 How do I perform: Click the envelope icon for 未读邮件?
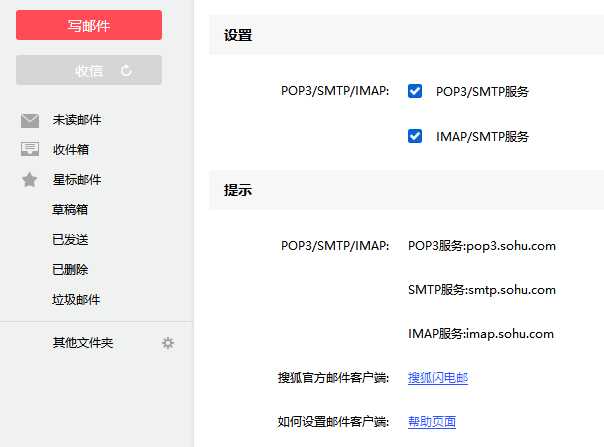tap(30, 120)
